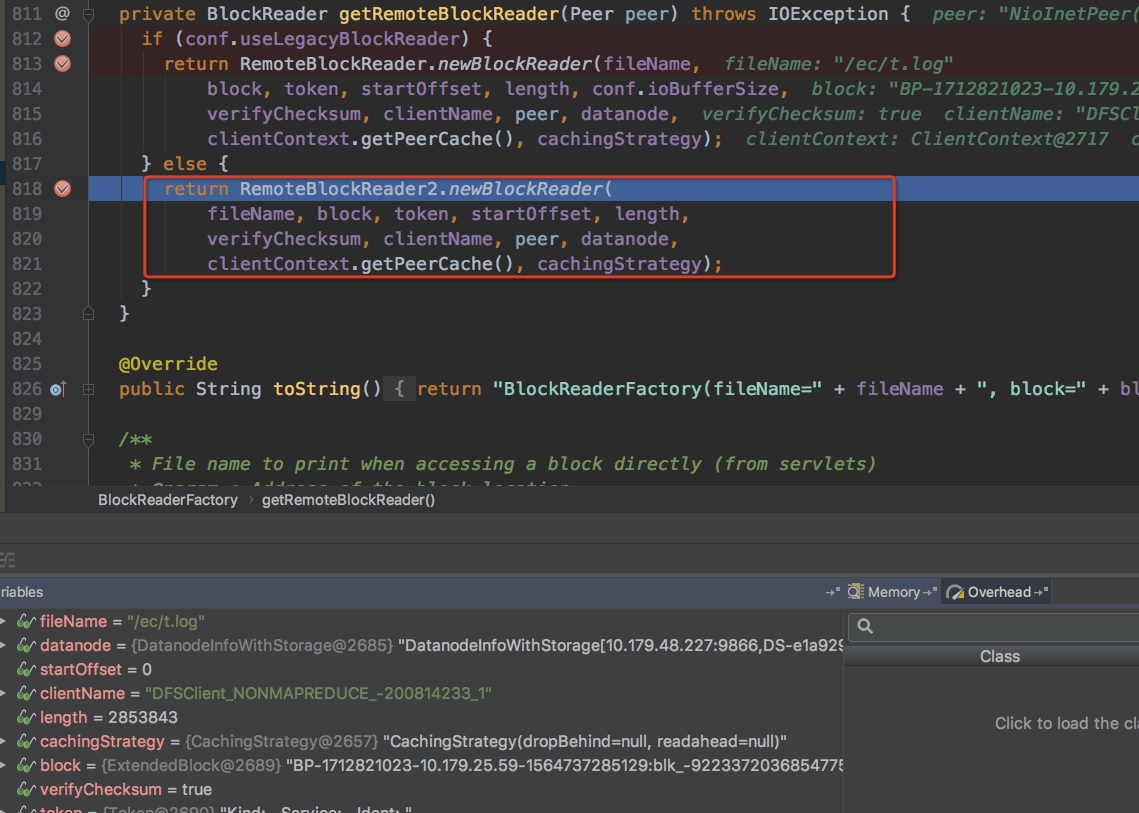Select the startOffset = 0 variable row

coord(421,669)
